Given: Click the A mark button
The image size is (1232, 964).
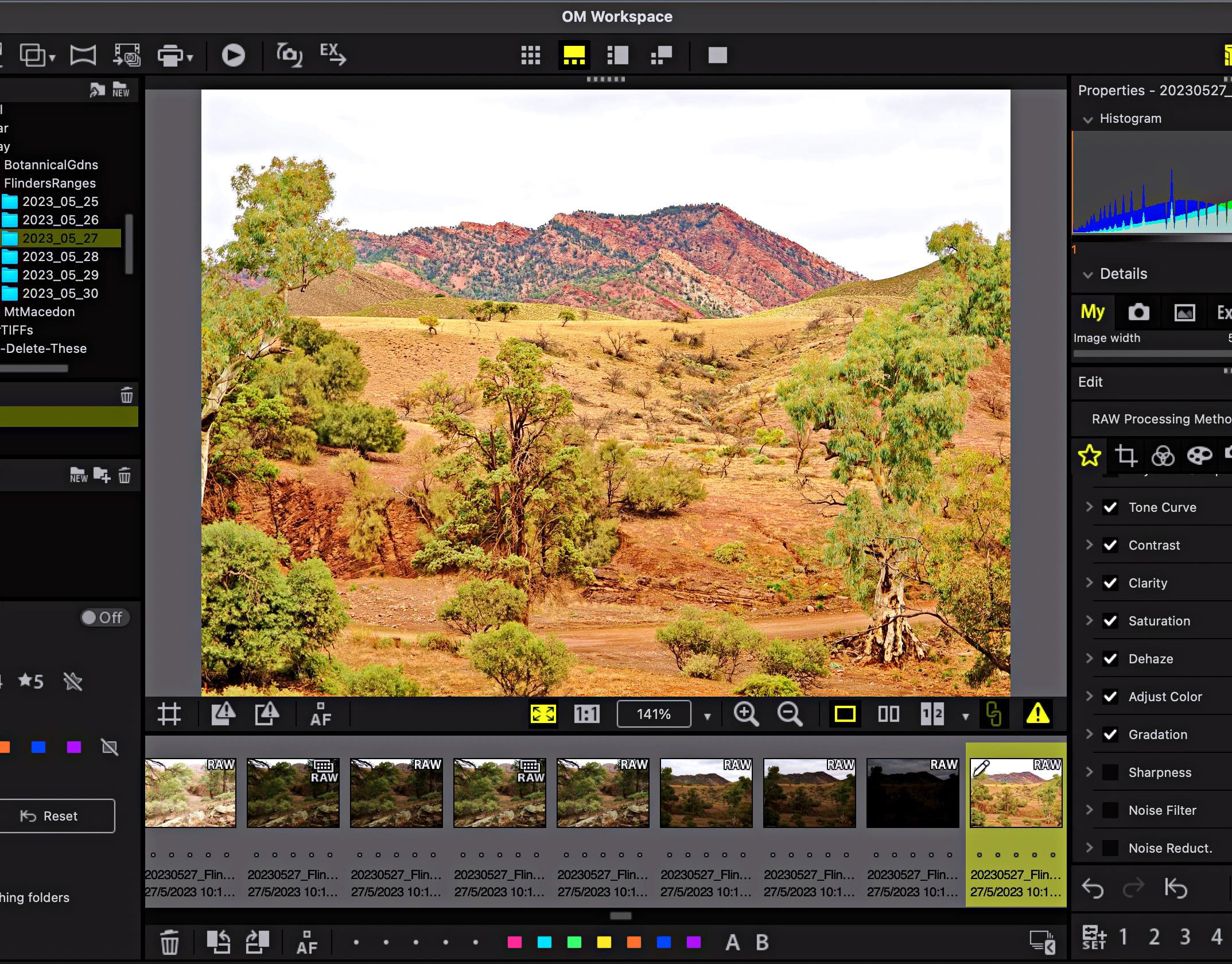Looking at the screenshot, I should 732,942.
